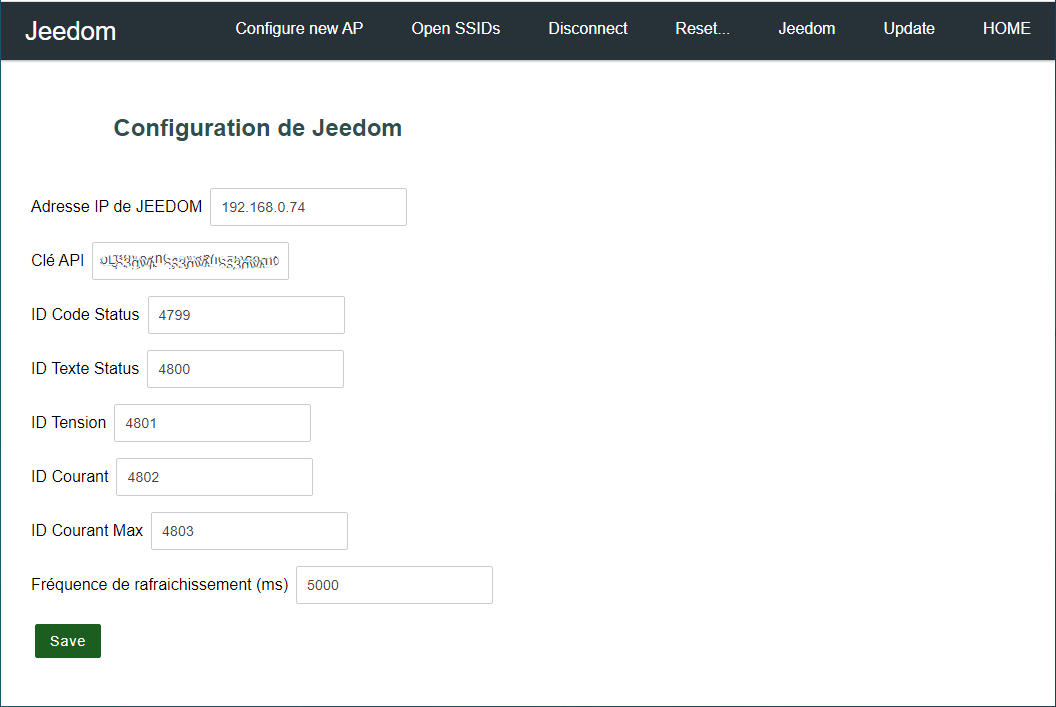Open the Open SSIDs menu item
The width and height of the screenshot is (1056, 707).
point(456,28)
